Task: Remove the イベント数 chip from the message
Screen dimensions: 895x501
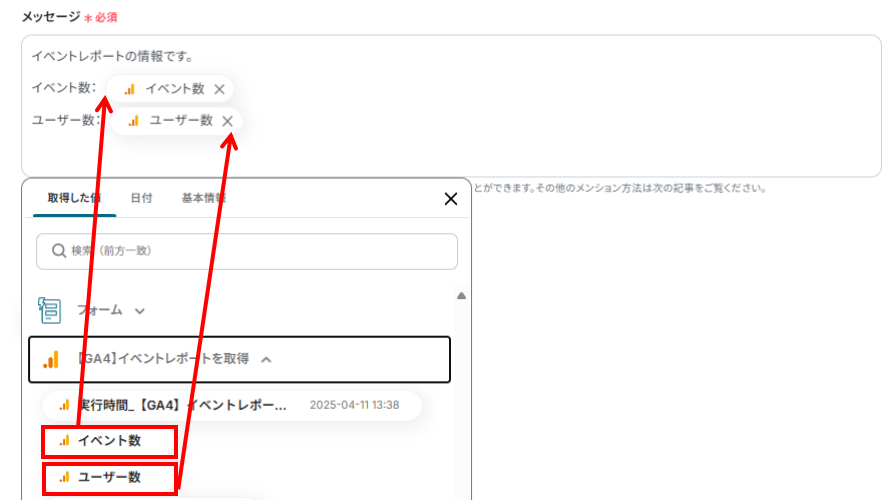Action: tap(219, 89)
